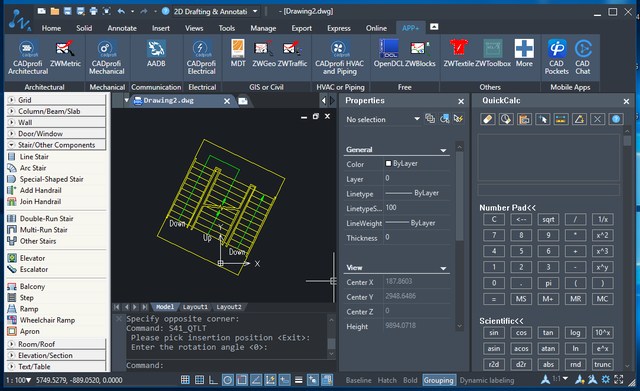Viewport: 640px width, 391px height.
Task: Toggle lineweight display in status bar
Action: (x=298, y=380)
